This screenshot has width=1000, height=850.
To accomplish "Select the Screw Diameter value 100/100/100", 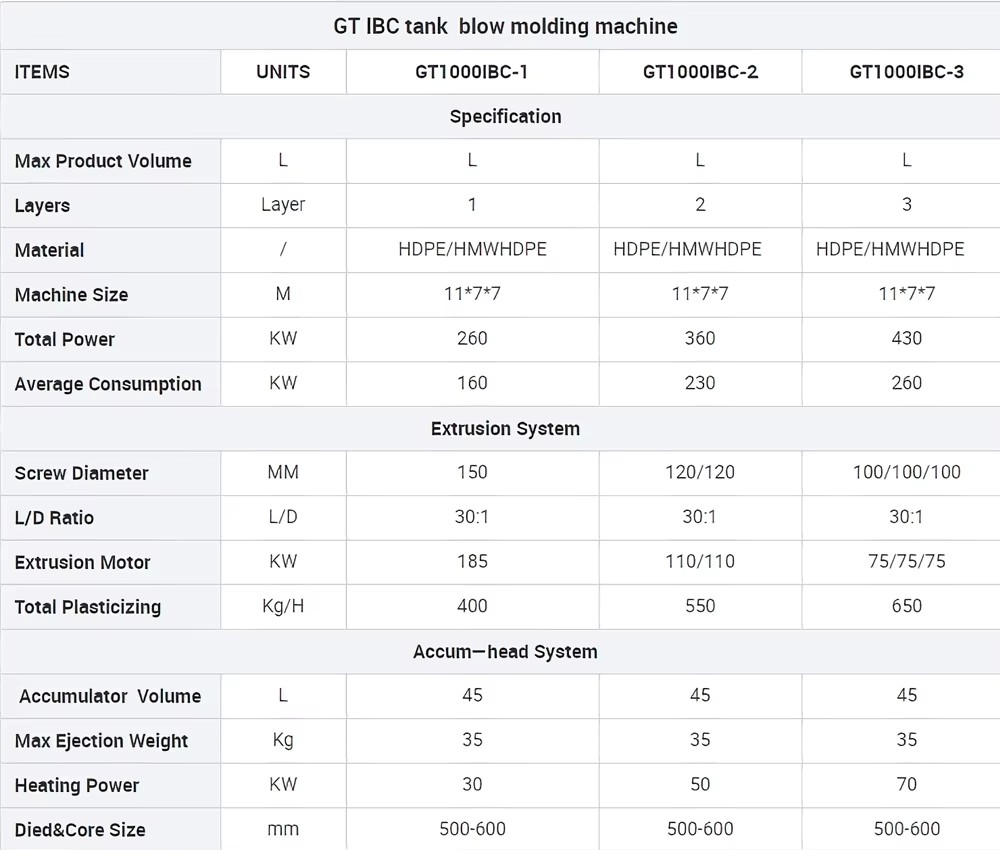I will coord(906,473).
